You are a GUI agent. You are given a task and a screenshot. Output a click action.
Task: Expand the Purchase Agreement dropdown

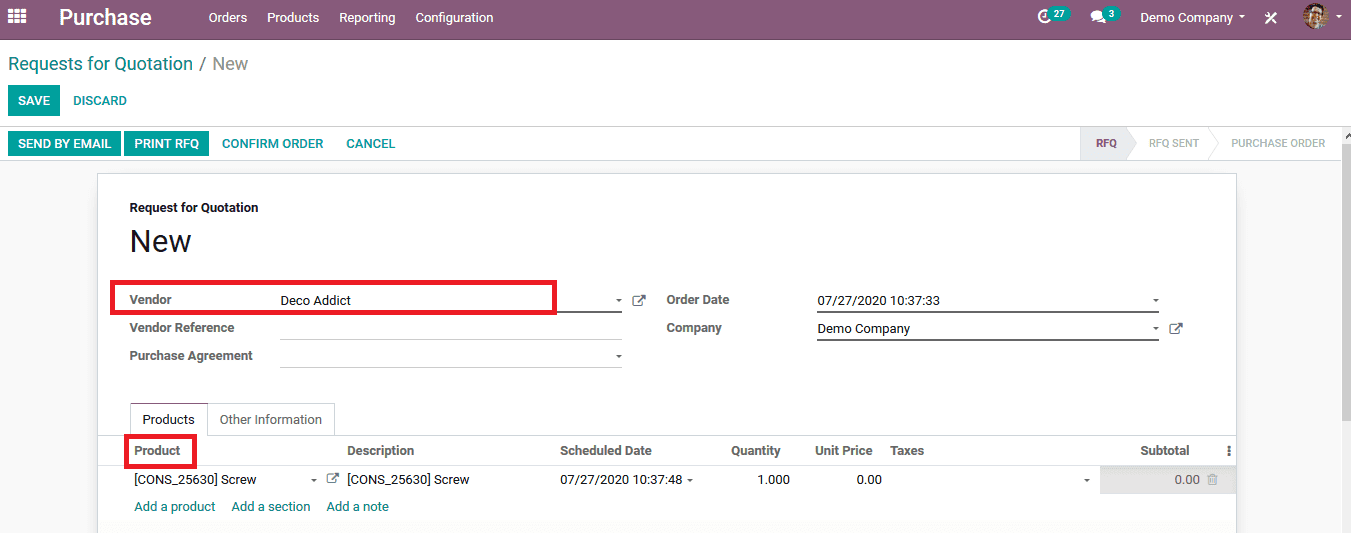tap(618, 356)
